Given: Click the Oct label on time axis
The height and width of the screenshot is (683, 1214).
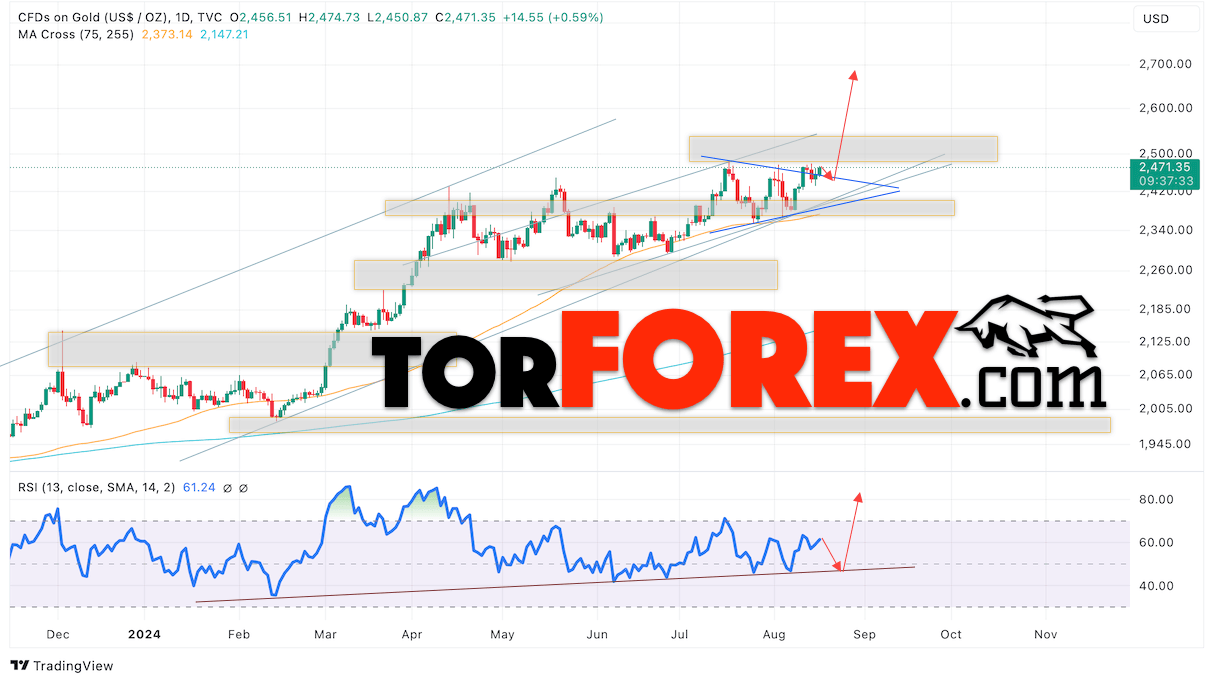Looking at the screenshot, I should pos(951,634).
